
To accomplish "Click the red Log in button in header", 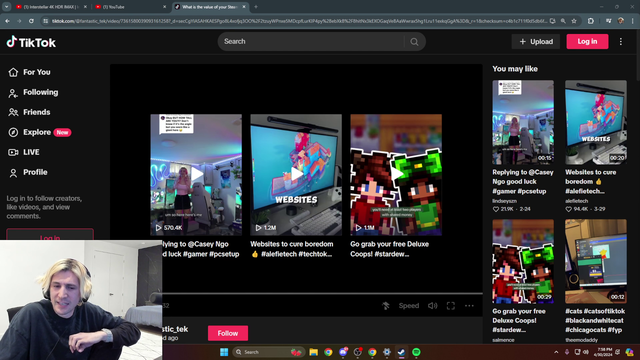I will pyautogui.click(x=587, y=42).
